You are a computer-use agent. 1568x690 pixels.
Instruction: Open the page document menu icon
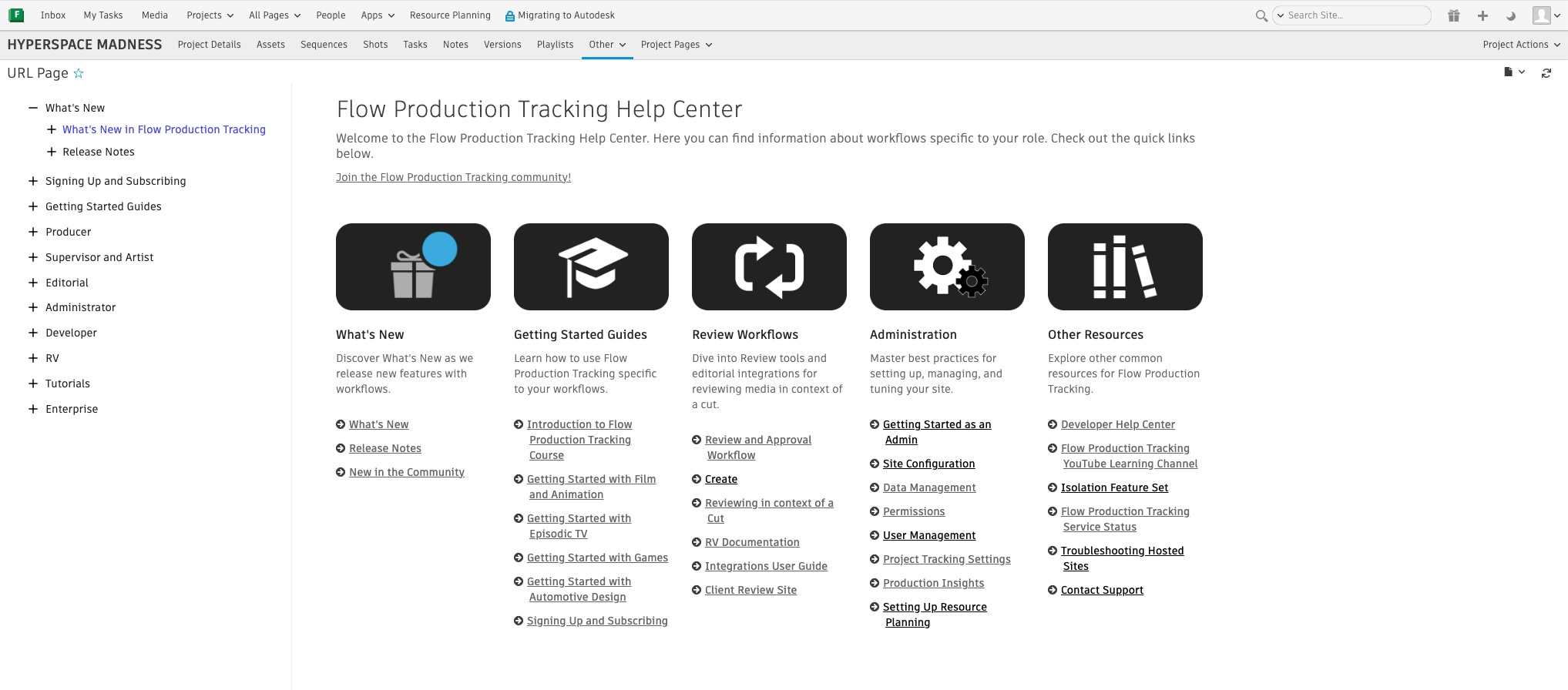1514,72
